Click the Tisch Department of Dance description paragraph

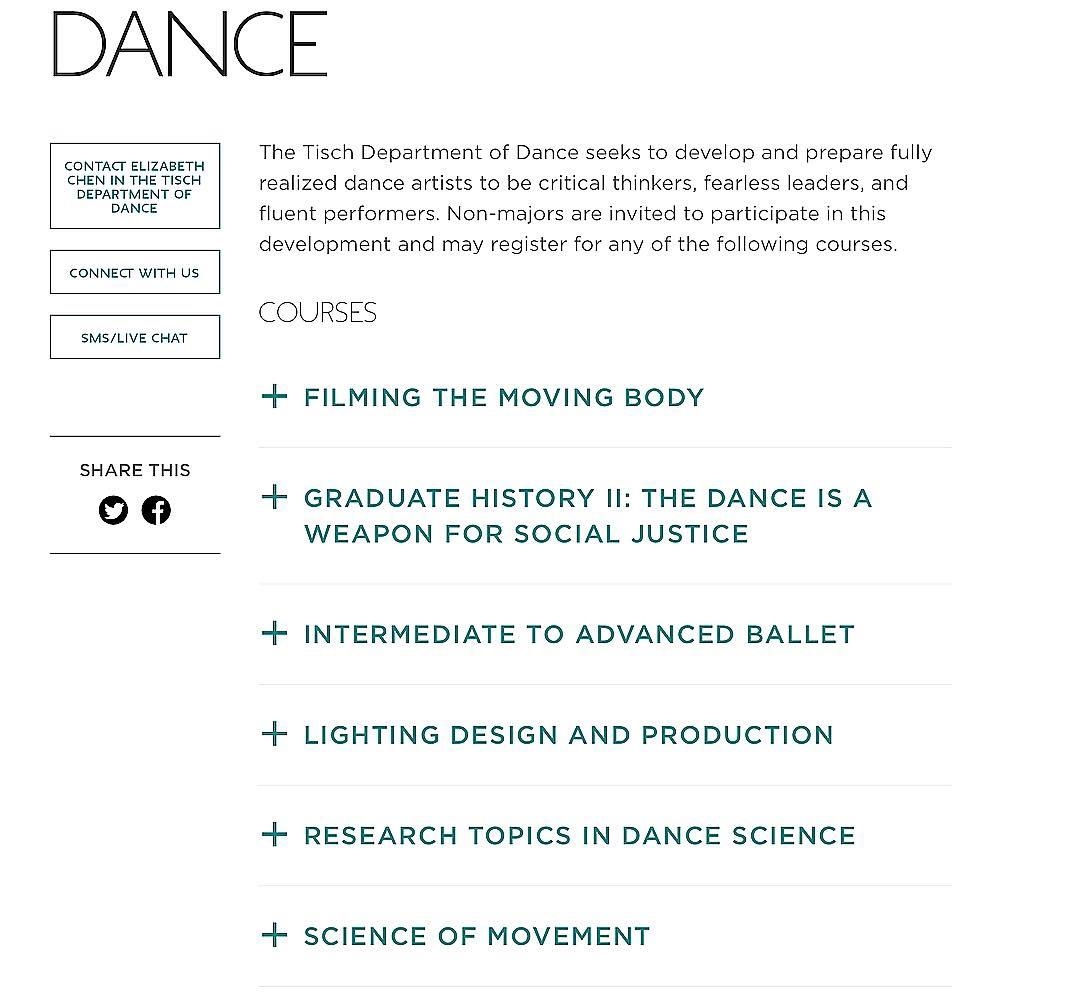(x=595, y=198)
